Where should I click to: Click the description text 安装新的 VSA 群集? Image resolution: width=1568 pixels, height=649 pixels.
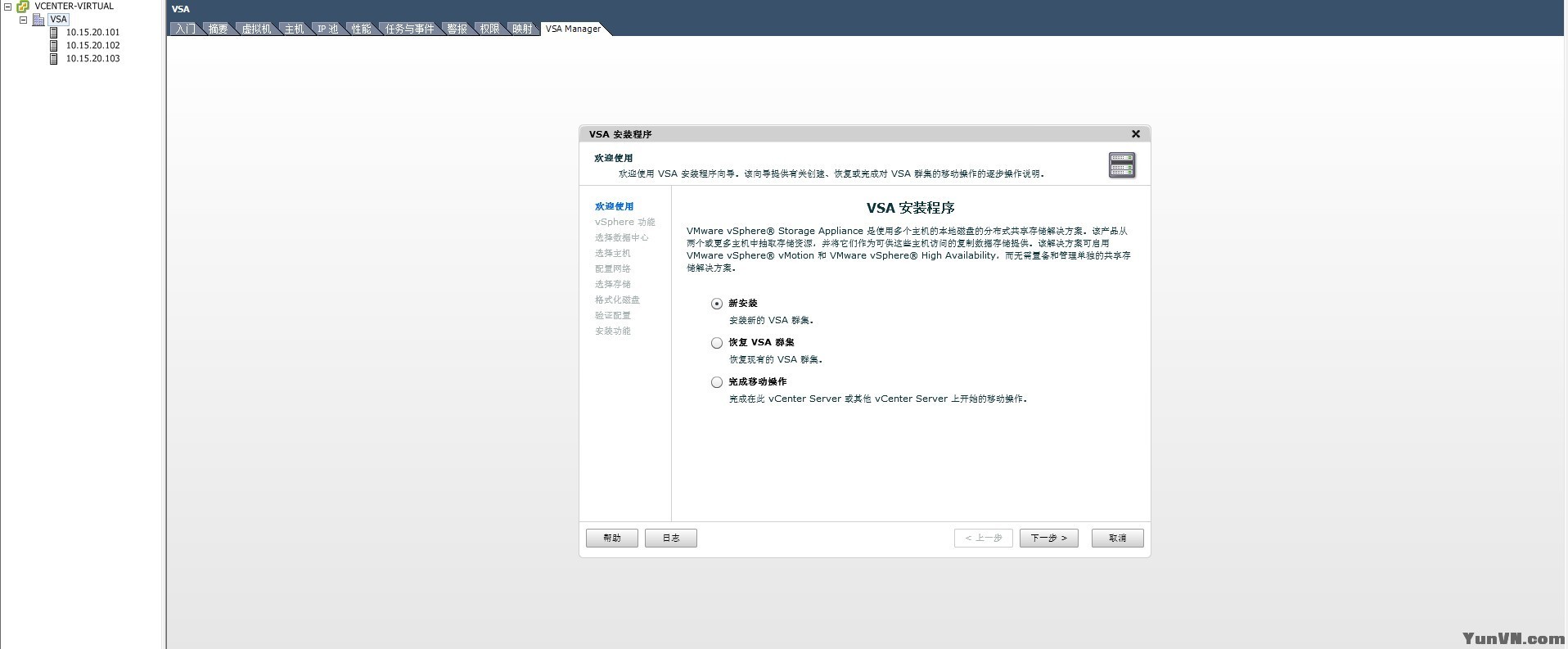(771, 321)
